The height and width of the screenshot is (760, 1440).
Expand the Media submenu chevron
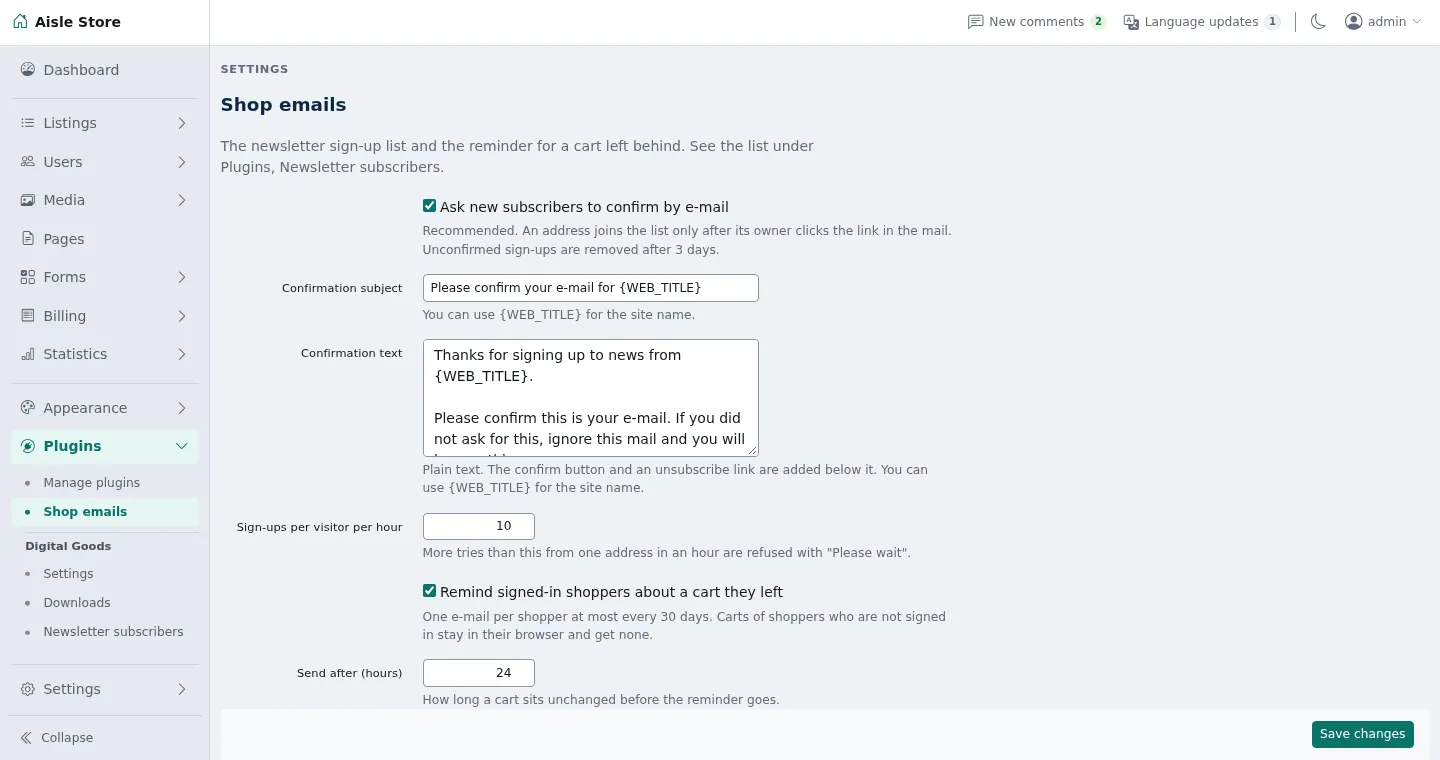(x=182, y=200)
